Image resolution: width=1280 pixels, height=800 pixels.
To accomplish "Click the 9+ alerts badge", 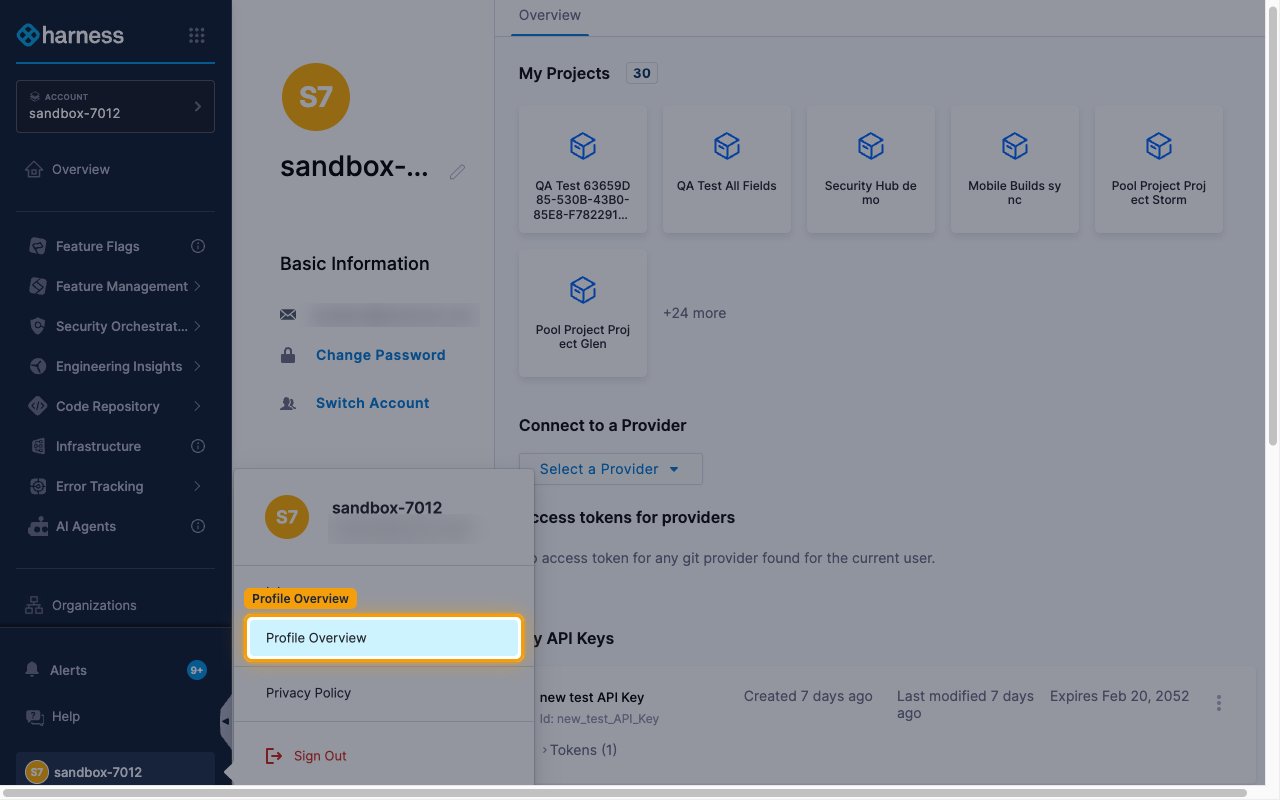I will (x=197, y=670).
